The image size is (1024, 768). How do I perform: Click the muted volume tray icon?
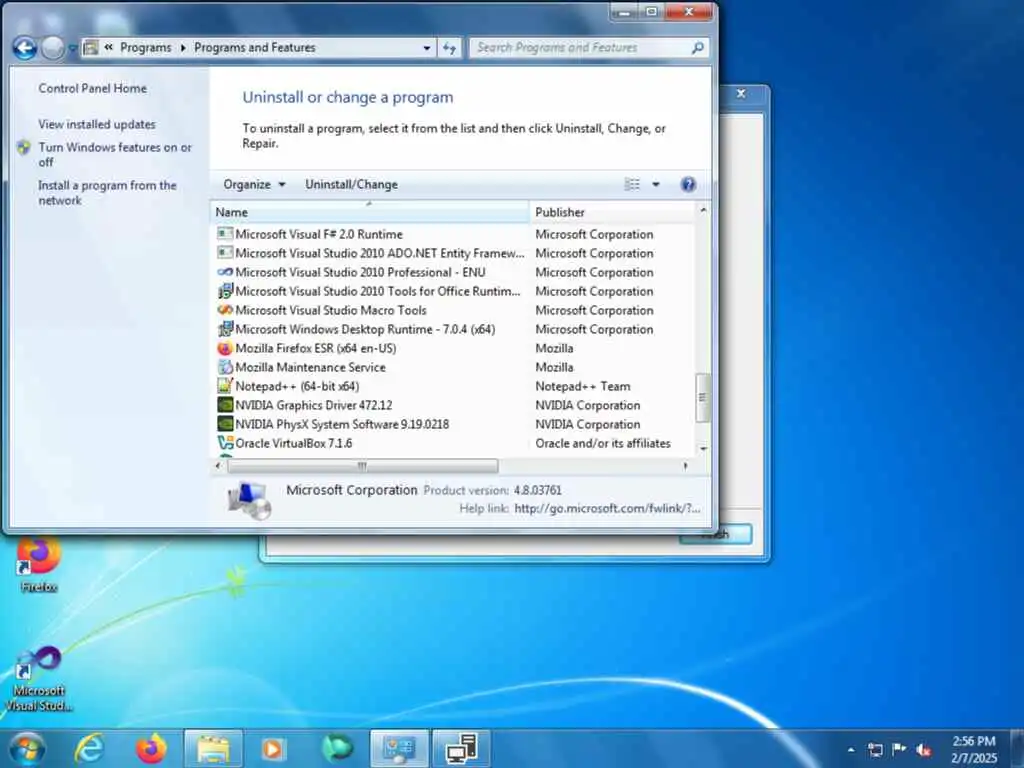tap(923, 750)
